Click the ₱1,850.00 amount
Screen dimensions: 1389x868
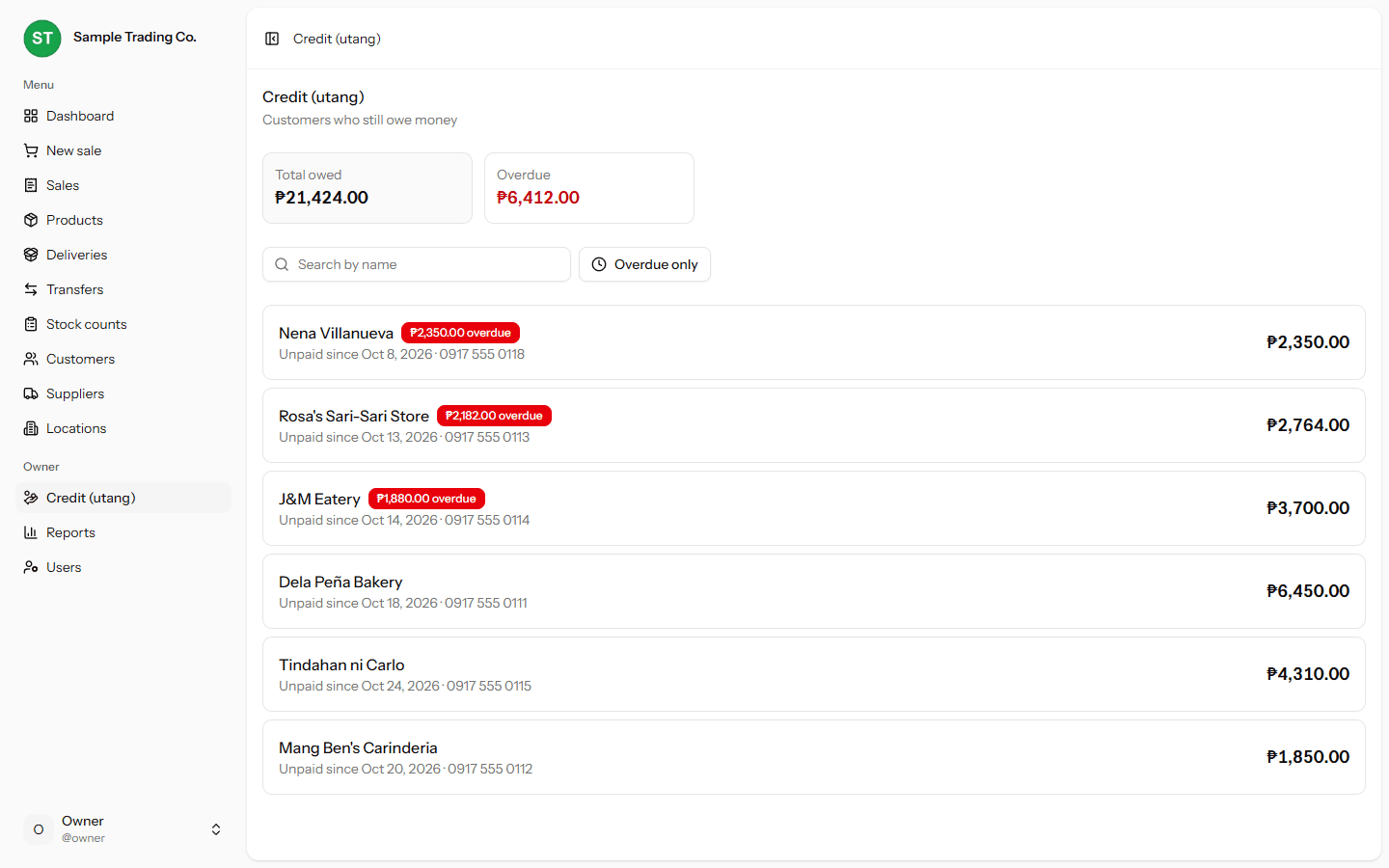(1308, 757)
